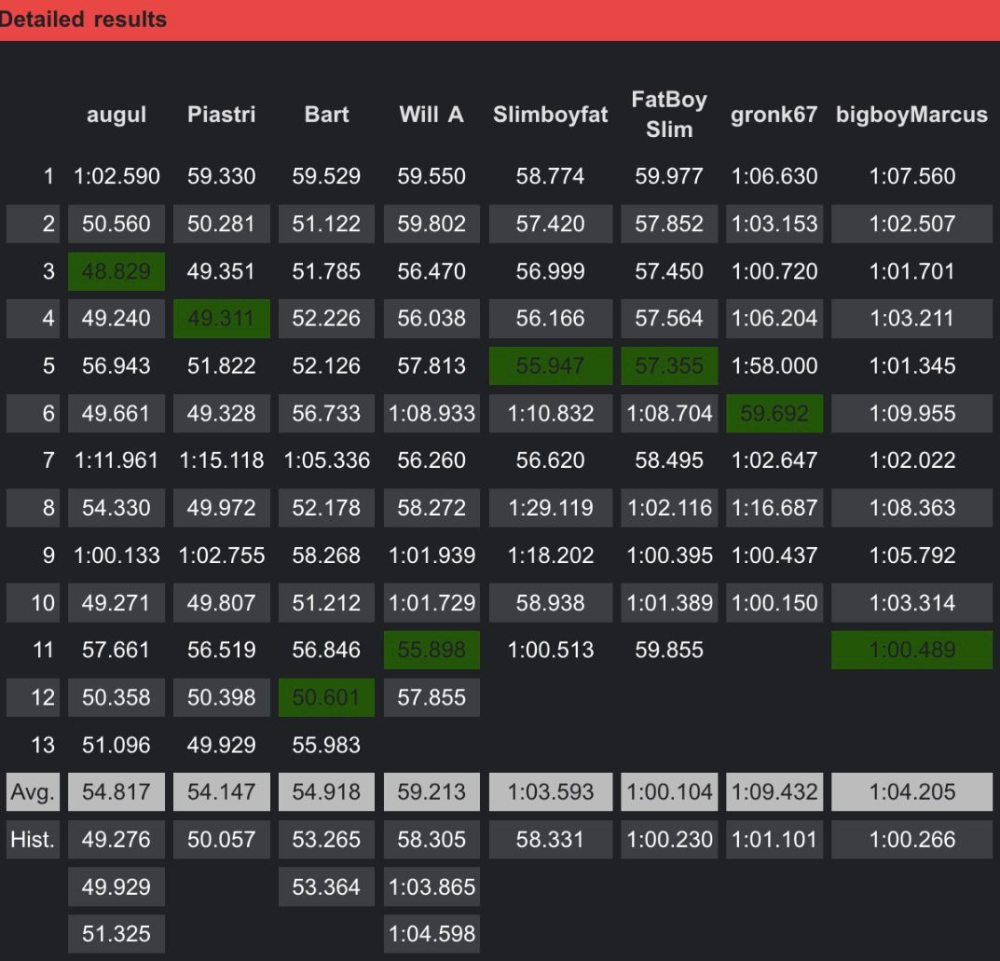Select Will A's historic time 1:04.598
Viewport: 1000px width, 961px height.
click(x=432, y=936)
